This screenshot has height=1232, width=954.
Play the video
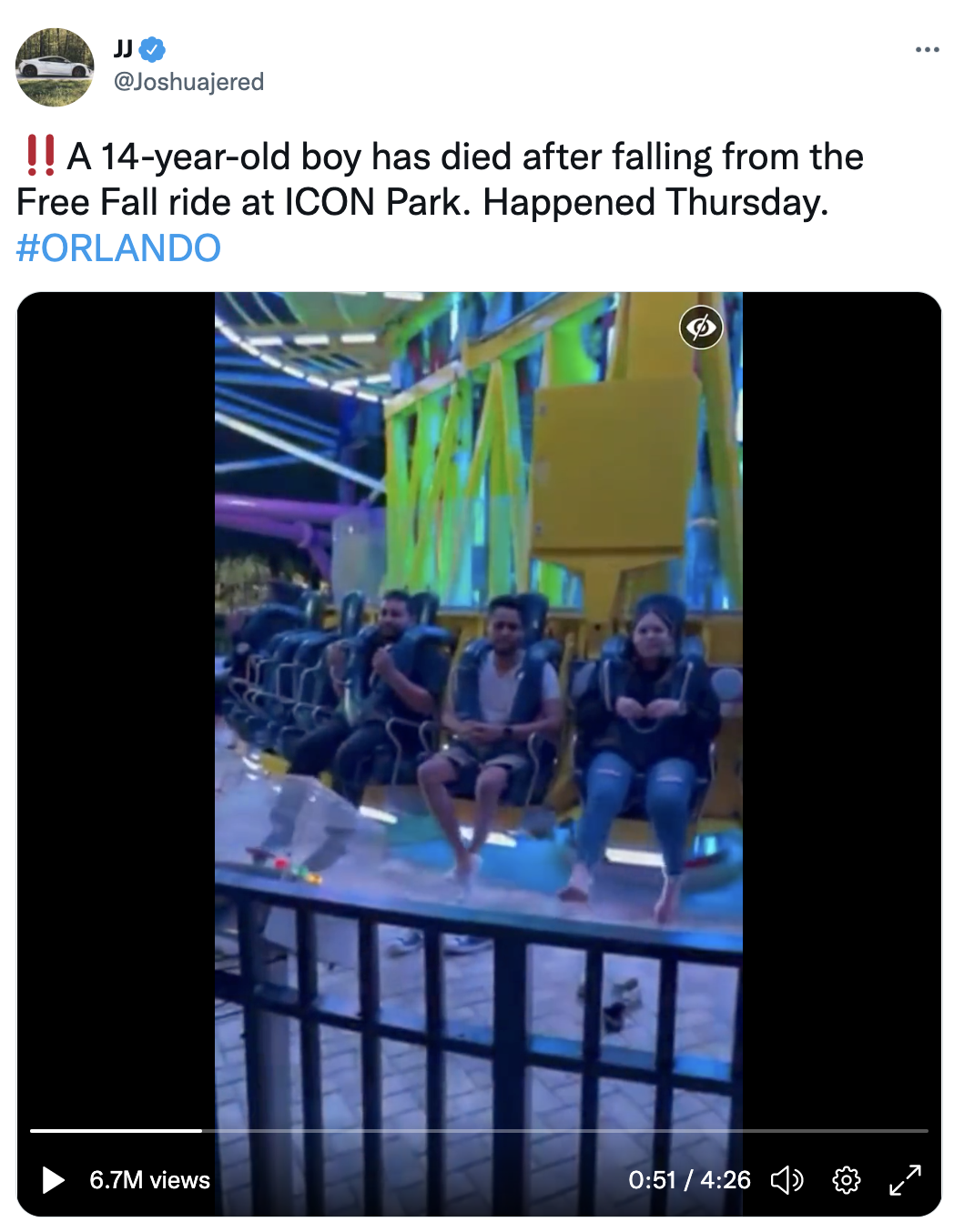(54, 1180)
